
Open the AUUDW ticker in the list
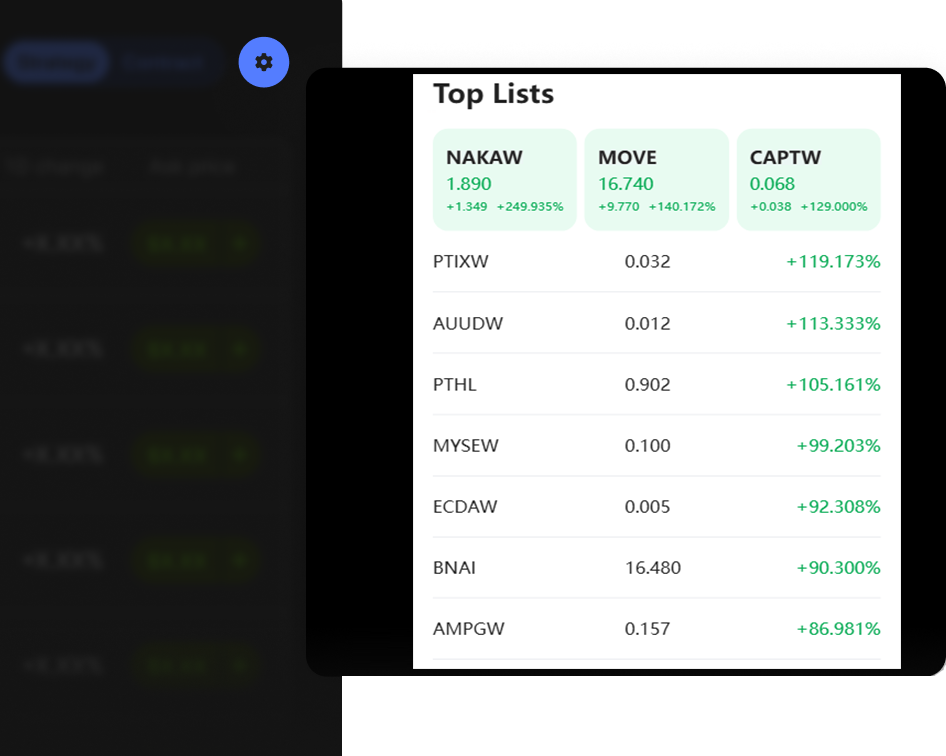[x=467, y=324]
